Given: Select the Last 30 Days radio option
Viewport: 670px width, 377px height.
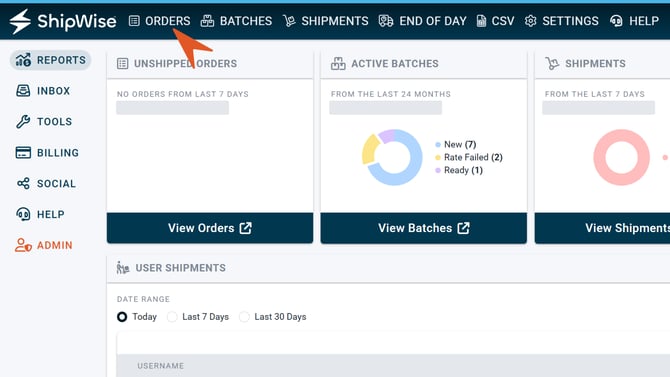Looking at the screenshot, I should (x=244, y=317).
